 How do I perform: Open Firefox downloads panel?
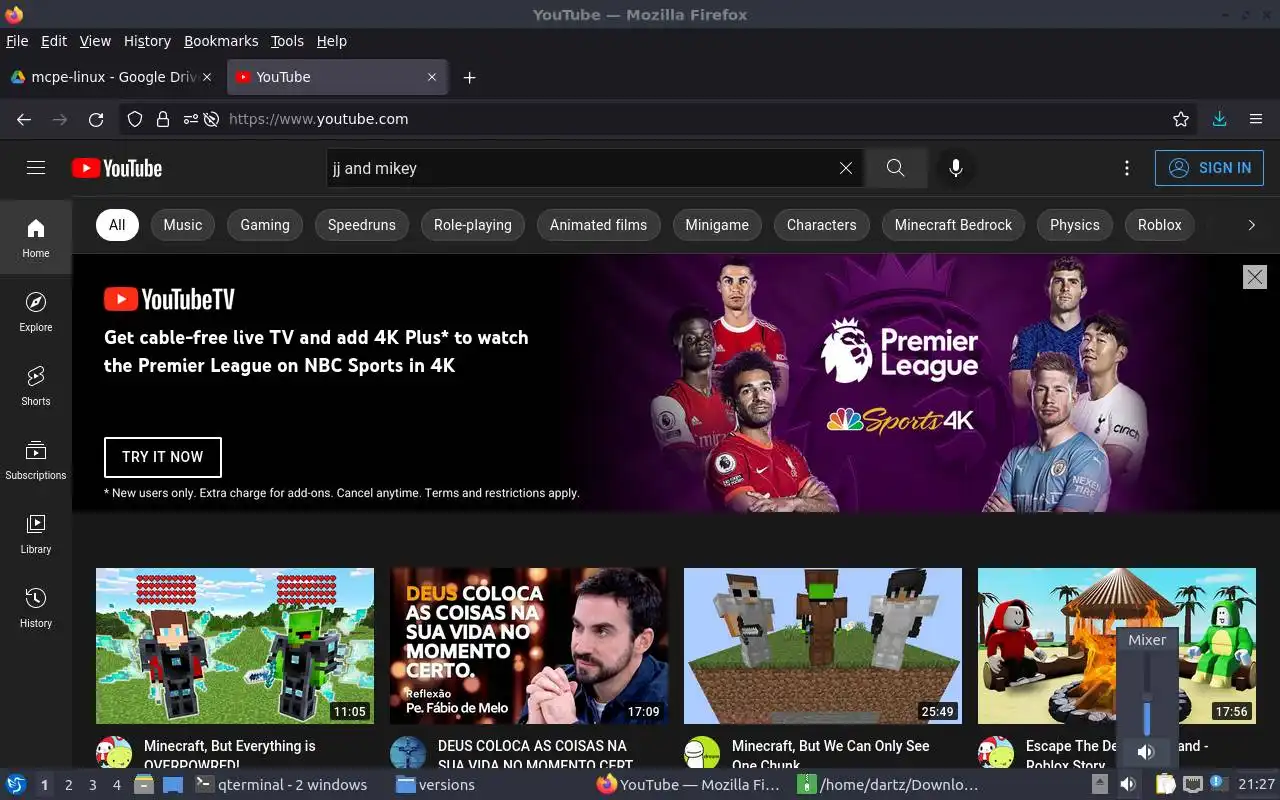[1219, 119]
